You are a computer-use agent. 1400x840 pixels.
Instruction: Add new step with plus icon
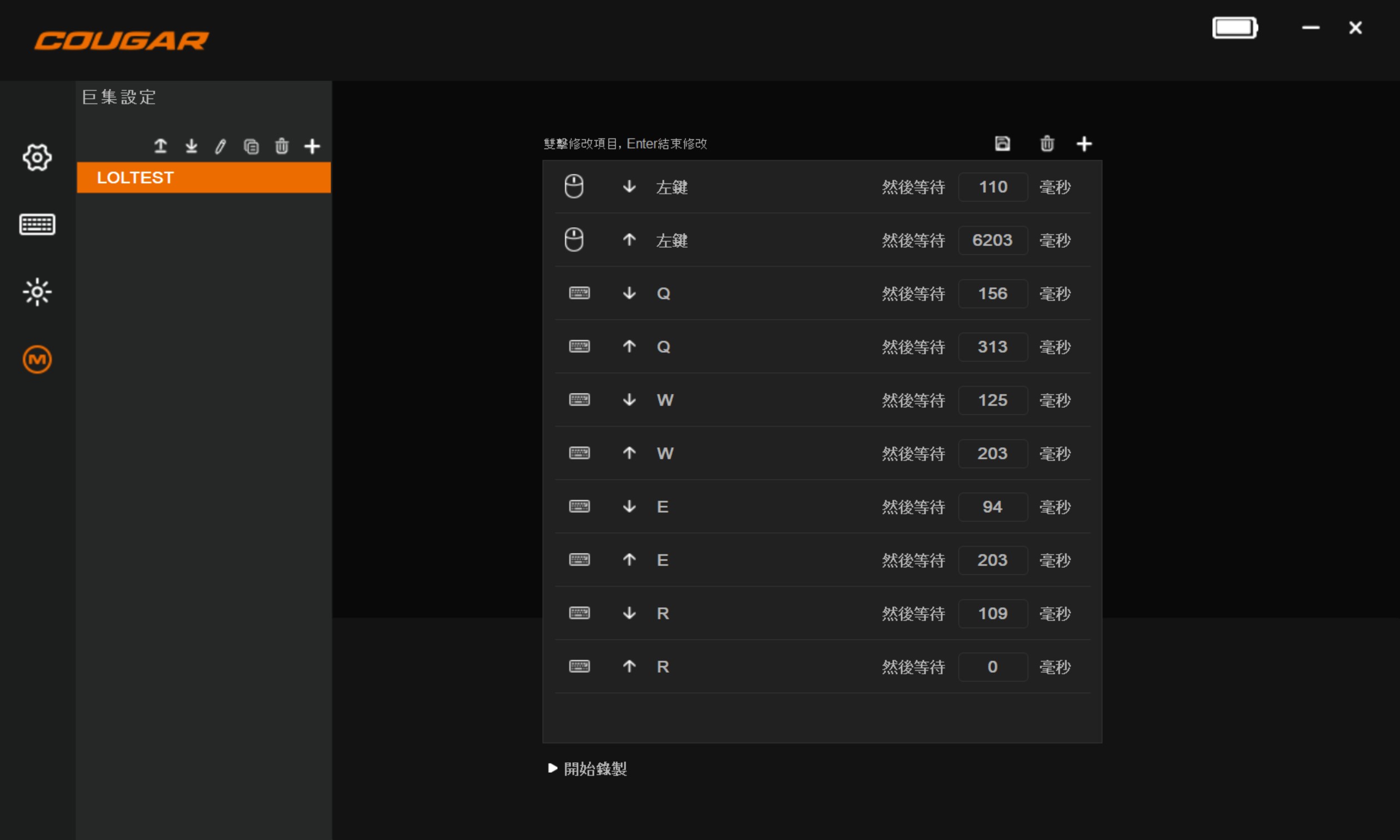point(1084,144)
